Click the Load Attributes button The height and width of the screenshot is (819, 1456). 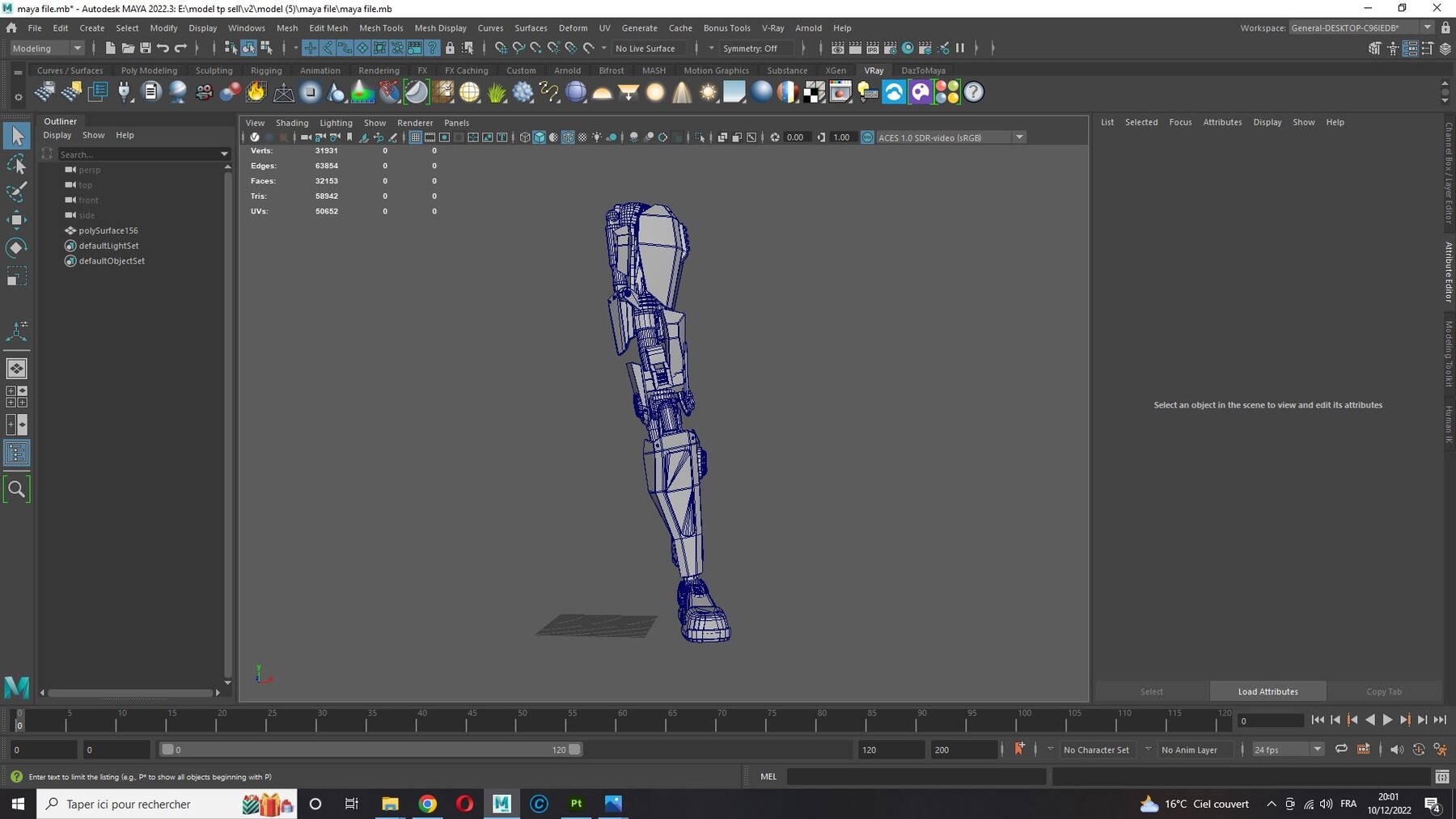(x=1268, y=691)
